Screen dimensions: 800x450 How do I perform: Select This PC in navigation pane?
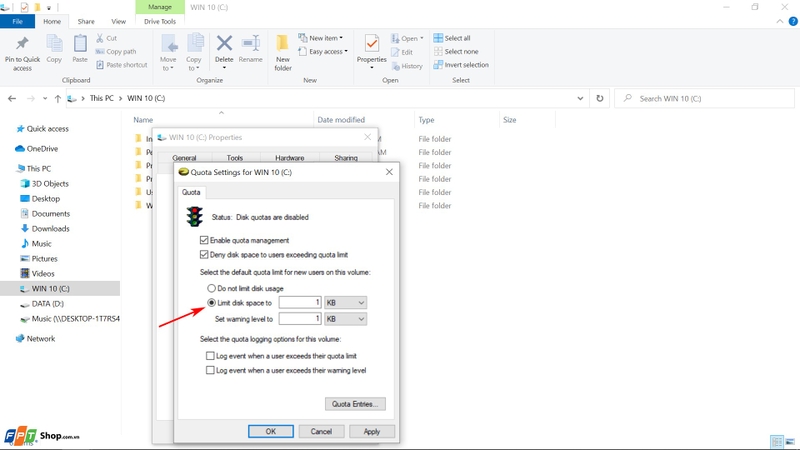[34, 168]
